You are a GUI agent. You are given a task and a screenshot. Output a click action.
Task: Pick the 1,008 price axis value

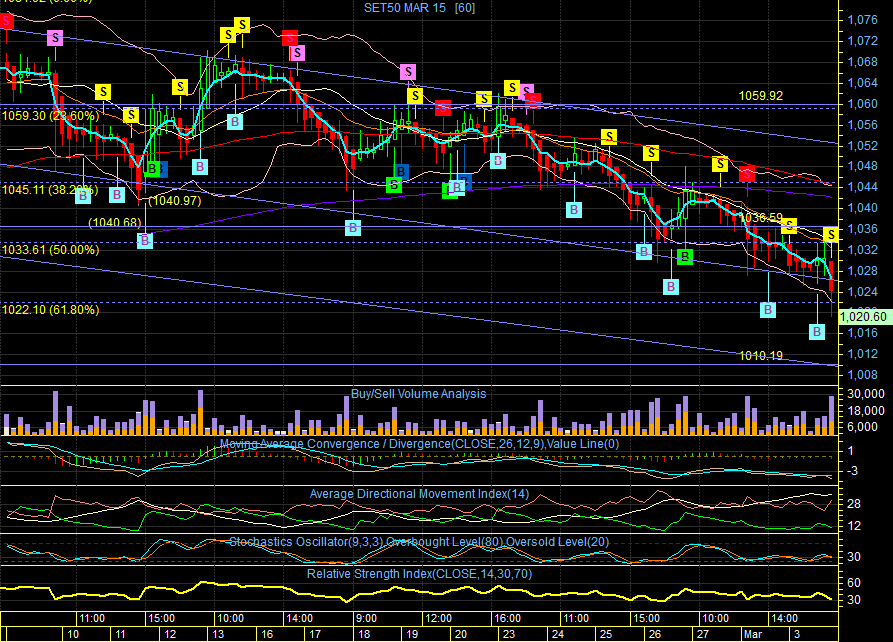pyautogui.click(x=863, y=375)
